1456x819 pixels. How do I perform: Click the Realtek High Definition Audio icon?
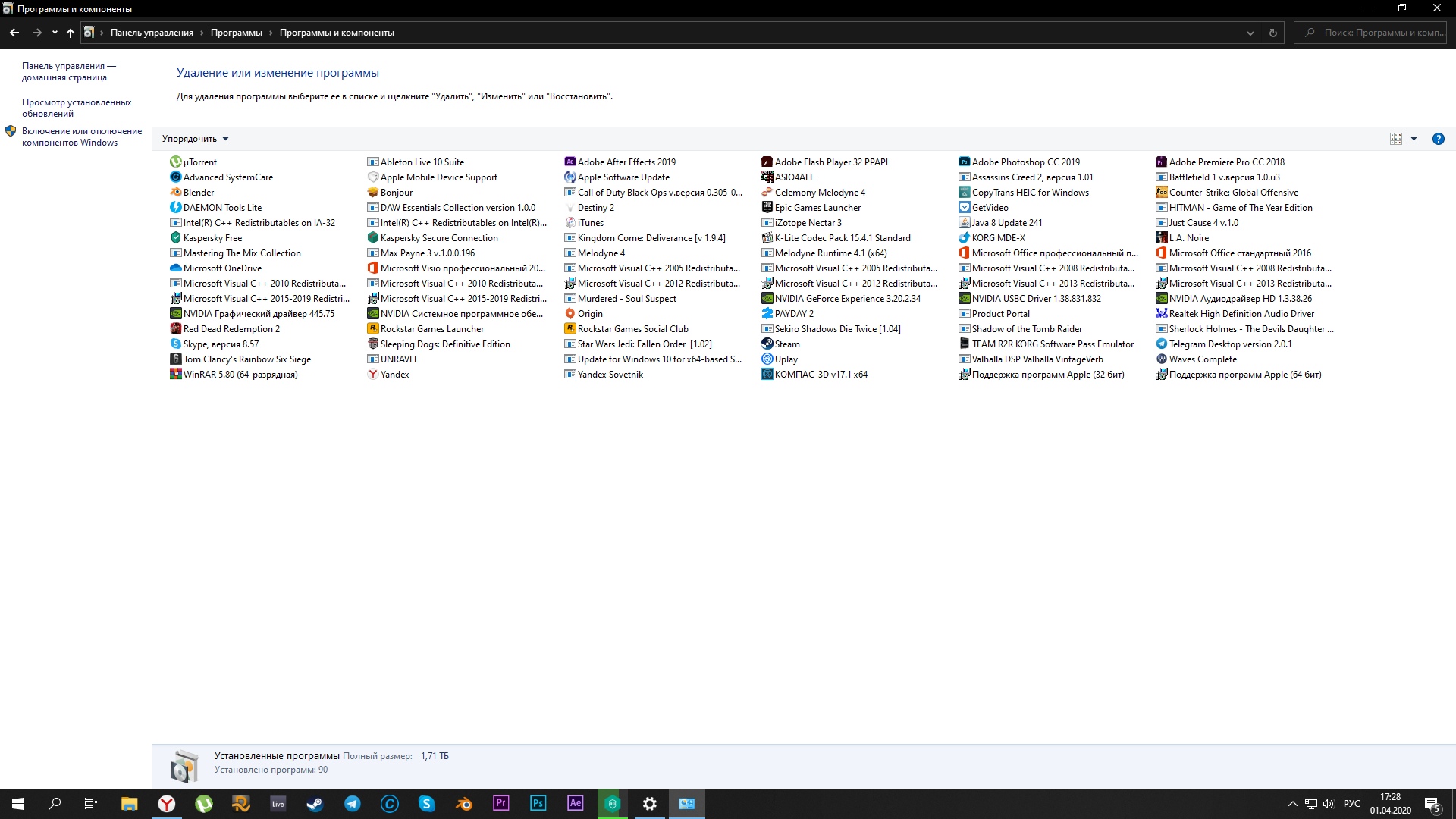1162,314
